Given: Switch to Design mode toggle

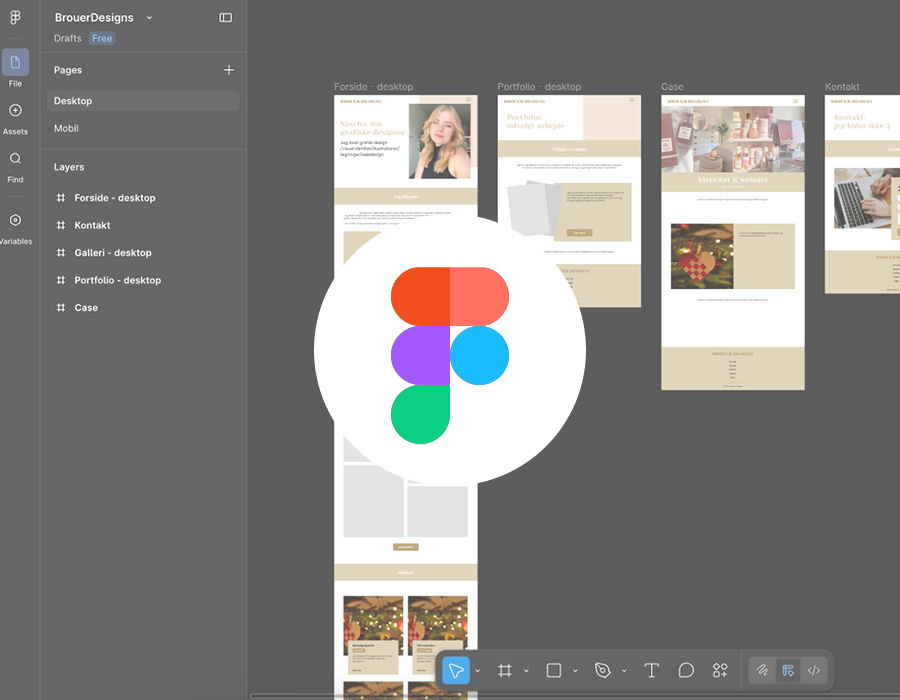Looking at the screenshot, I should point(788,671).
